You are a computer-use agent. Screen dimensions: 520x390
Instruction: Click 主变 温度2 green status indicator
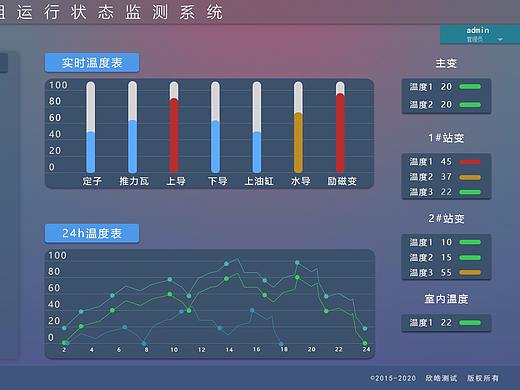(470, 105)
